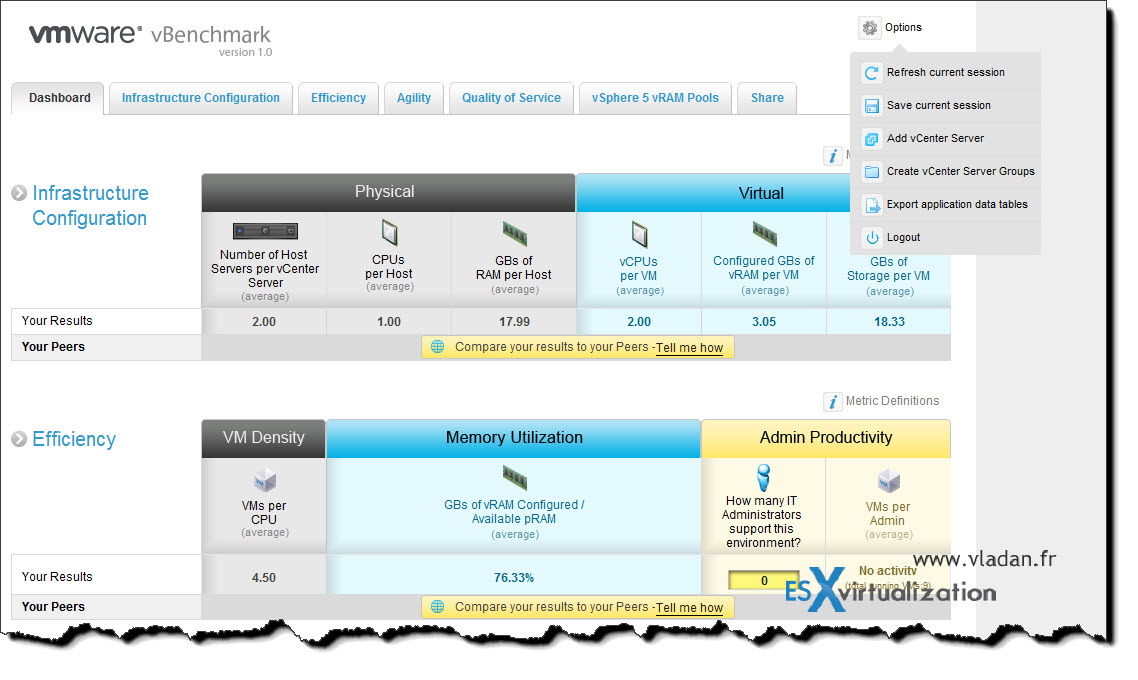Expand the Efficiency section arrow
1138x680 pixels.
[x=19, y=439]
